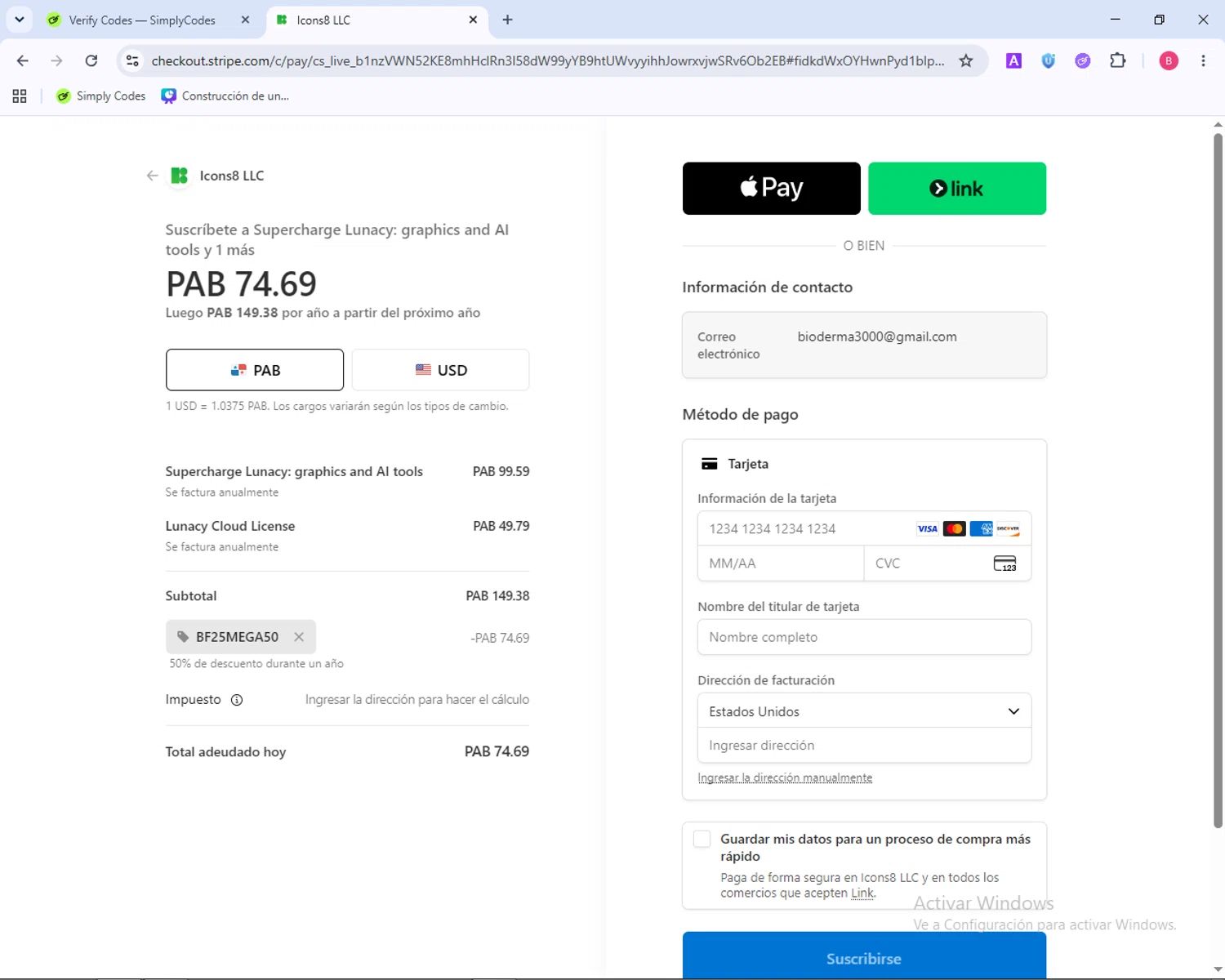Bookmark this page with the star icon
1225x980 pixels.
[966, 60]
